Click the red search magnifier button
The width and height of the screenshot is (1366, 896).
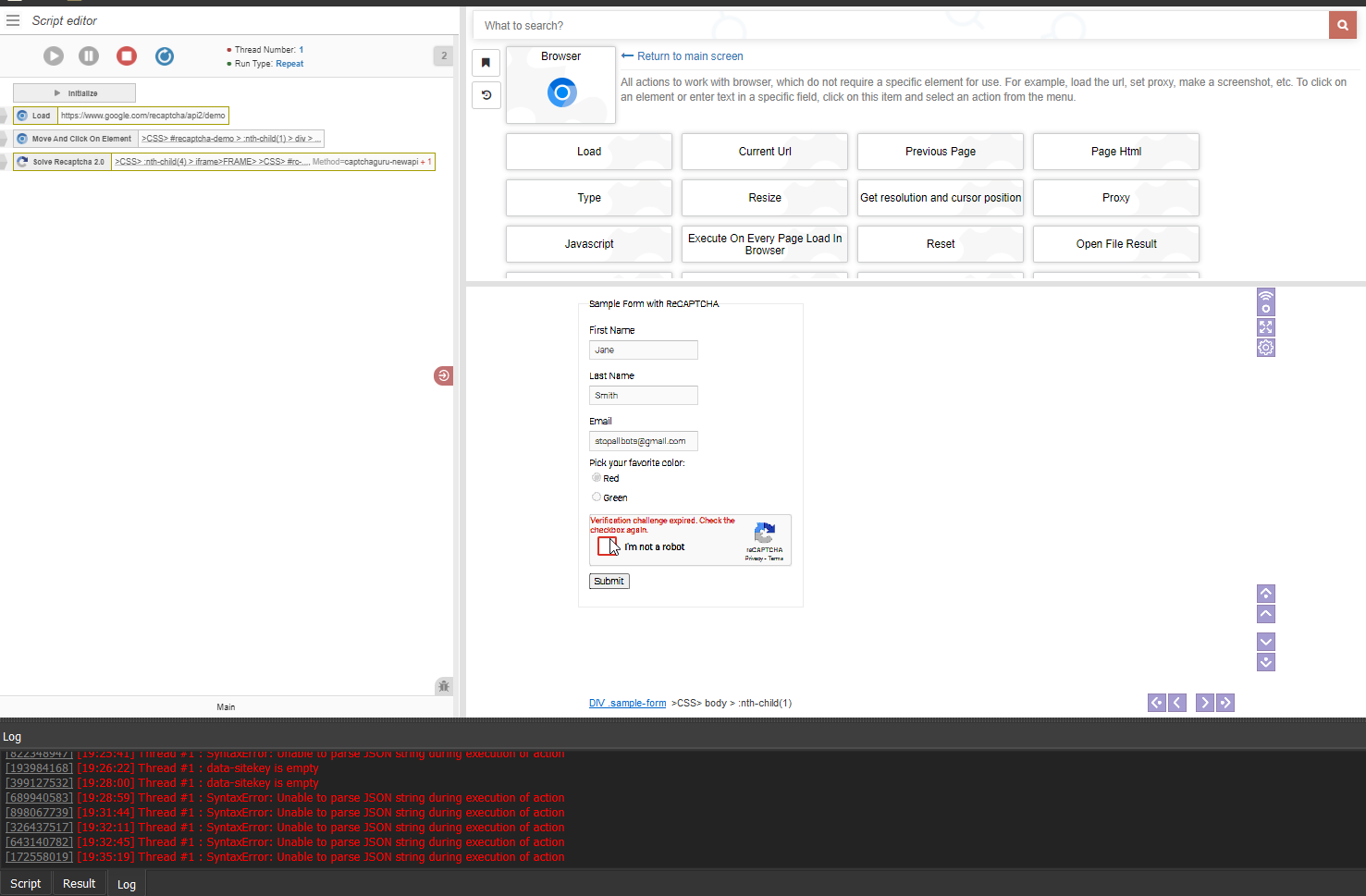(1342, 26)
